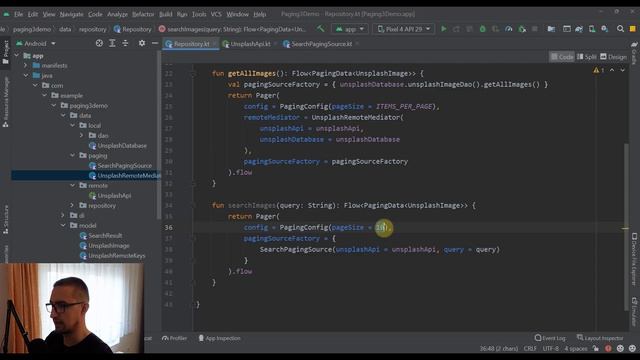Click the Sync Project with Gradle Files icon
The width and height of the screenshot is (640, 360).
pyautogui.click(x=579, y=29)
